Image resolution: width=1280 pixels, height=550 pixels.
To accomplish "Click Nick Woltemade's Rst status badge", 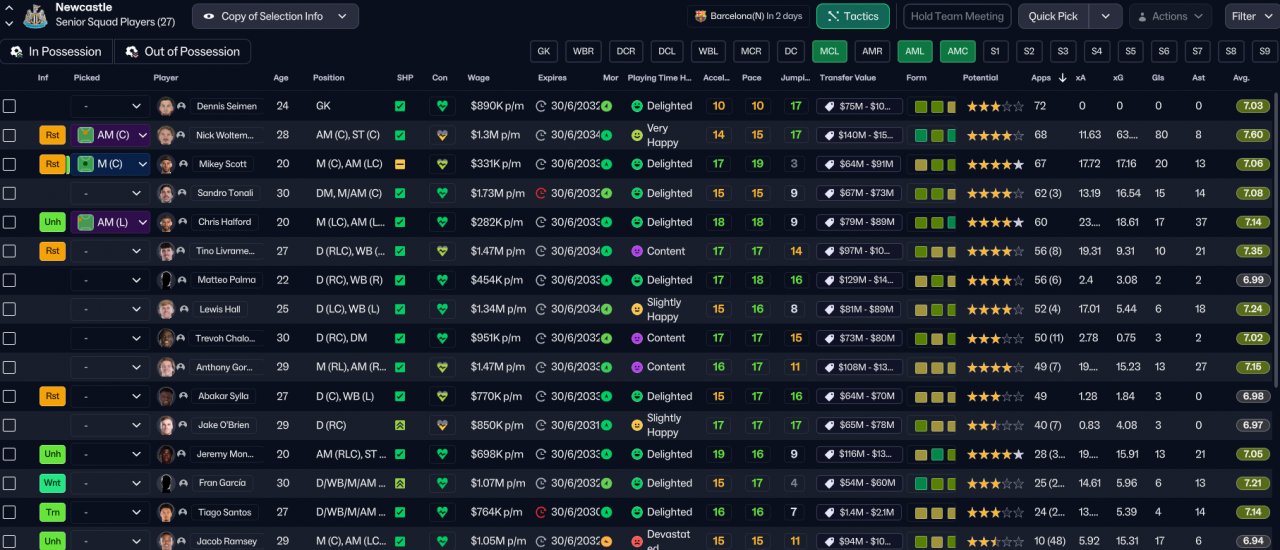I will pyautogui.click(x=53, y=135).
